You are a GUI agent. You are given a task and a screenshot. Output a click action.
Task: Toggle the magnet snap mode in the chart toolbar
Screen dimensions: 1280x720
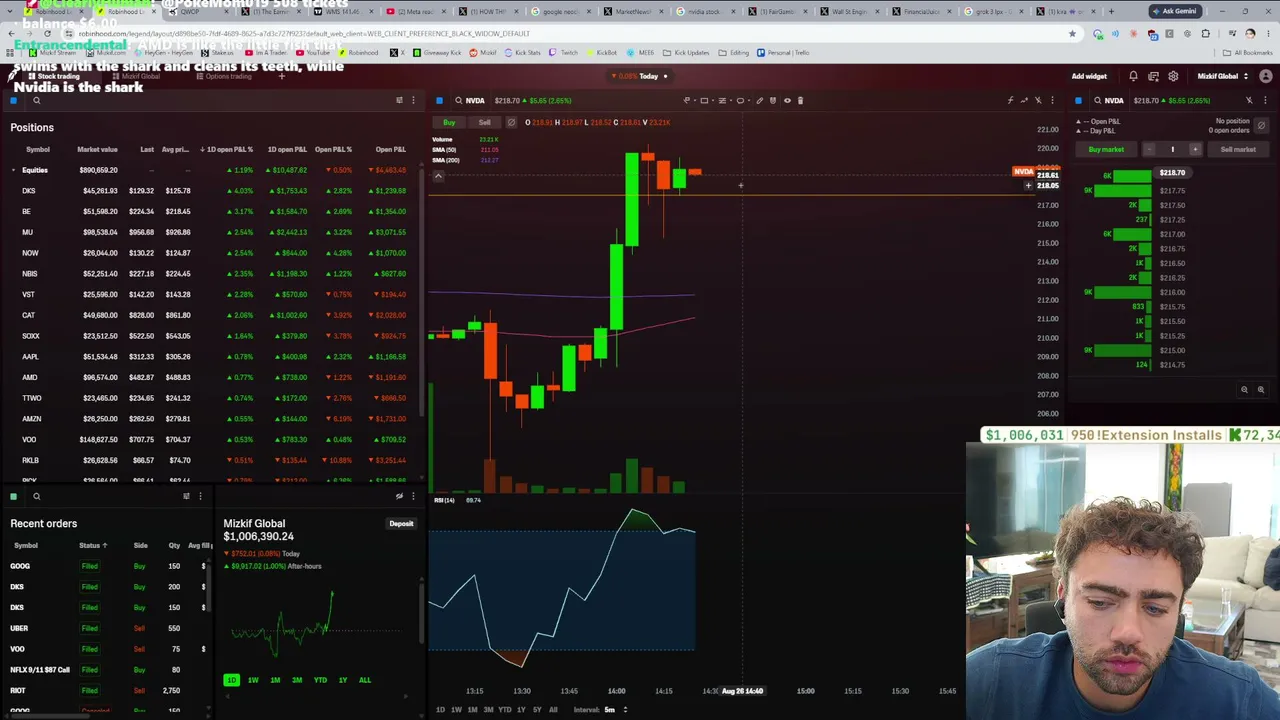click(x=773, y=100)
